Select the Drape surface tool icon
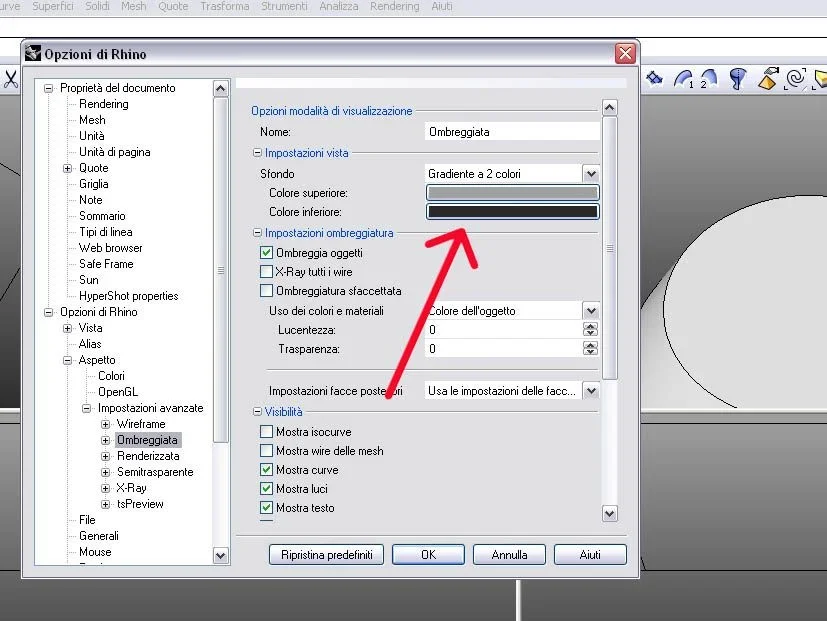The width and height of the screenshot is (827, 621). (768, 78)
